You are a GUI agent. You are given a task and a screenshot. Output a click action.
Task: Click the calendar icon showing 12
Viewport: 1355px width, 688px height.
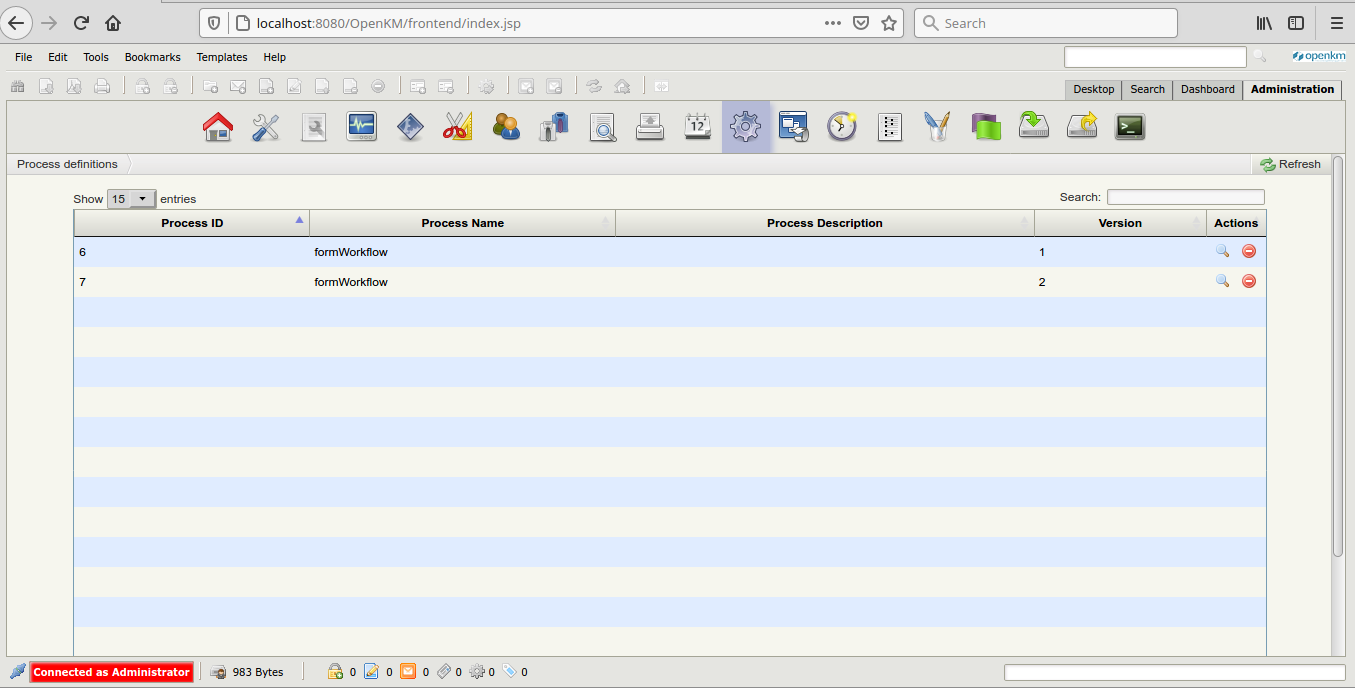[697, 127]
